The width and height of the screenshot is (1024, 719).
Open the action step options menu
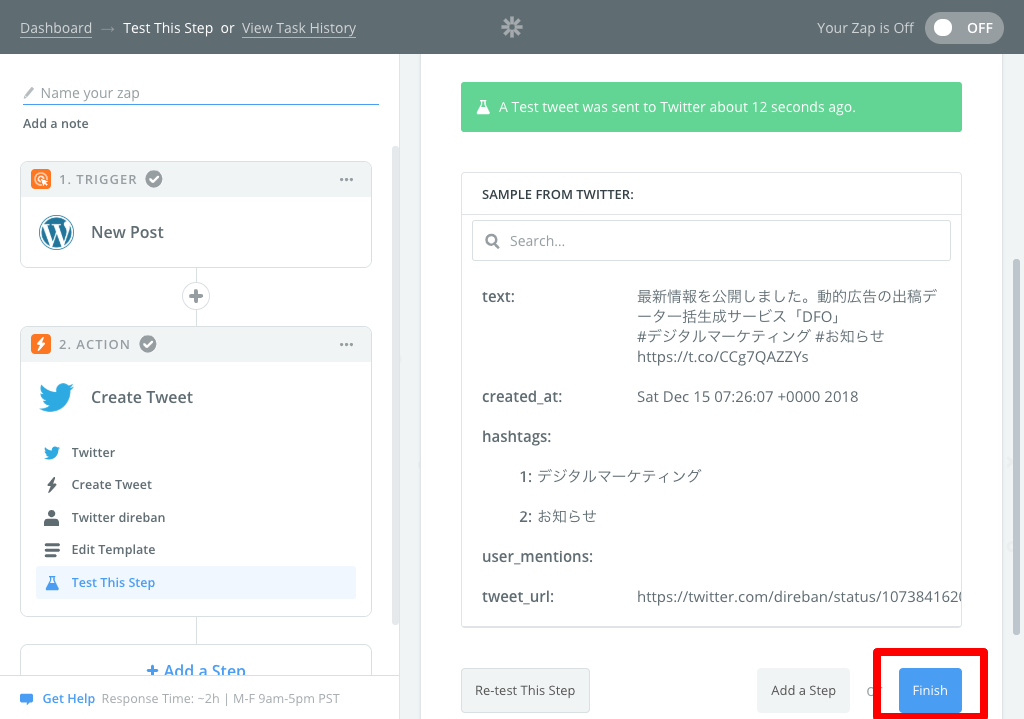click(x=346, y=344)
